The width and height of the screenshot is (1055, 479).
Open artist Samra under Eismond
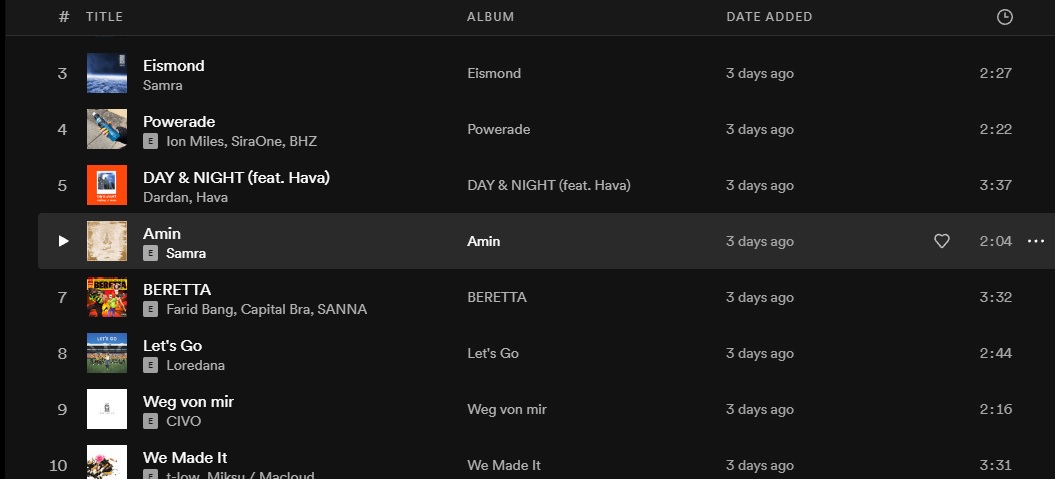point(163,86)
